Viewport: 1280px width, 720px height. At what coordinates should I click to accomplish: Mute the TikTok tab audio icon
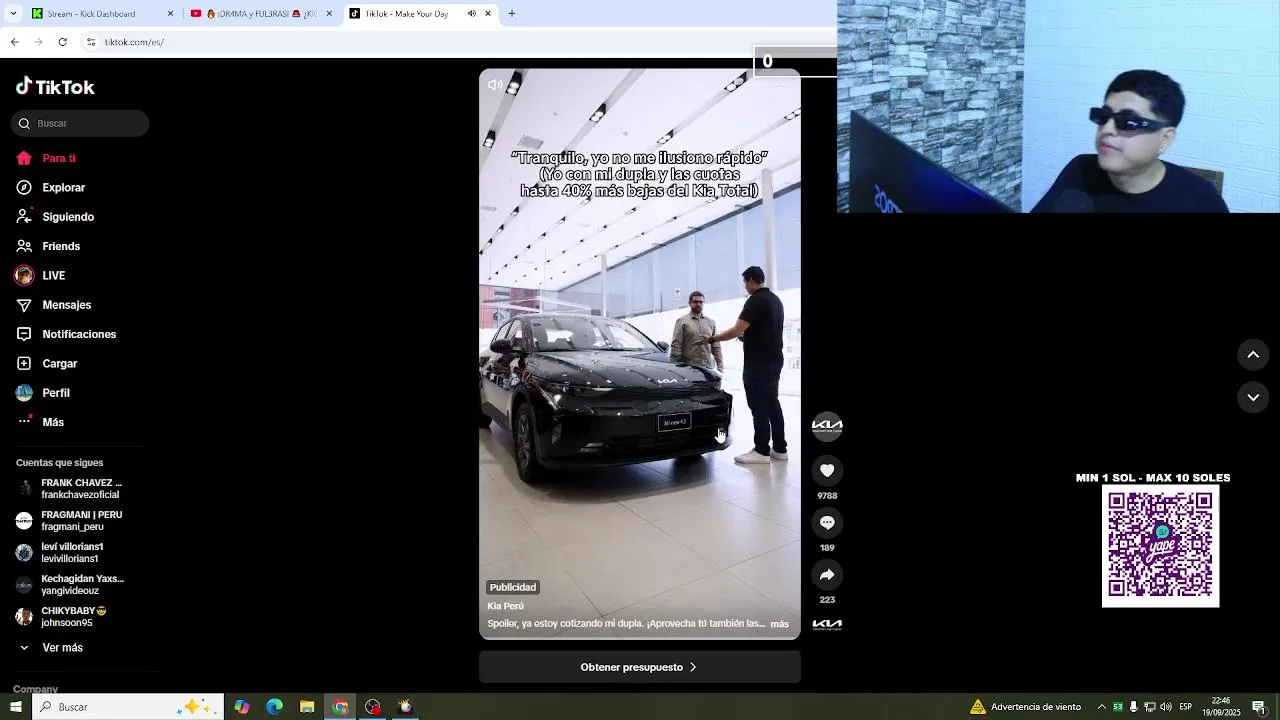[x=472, y=14]
